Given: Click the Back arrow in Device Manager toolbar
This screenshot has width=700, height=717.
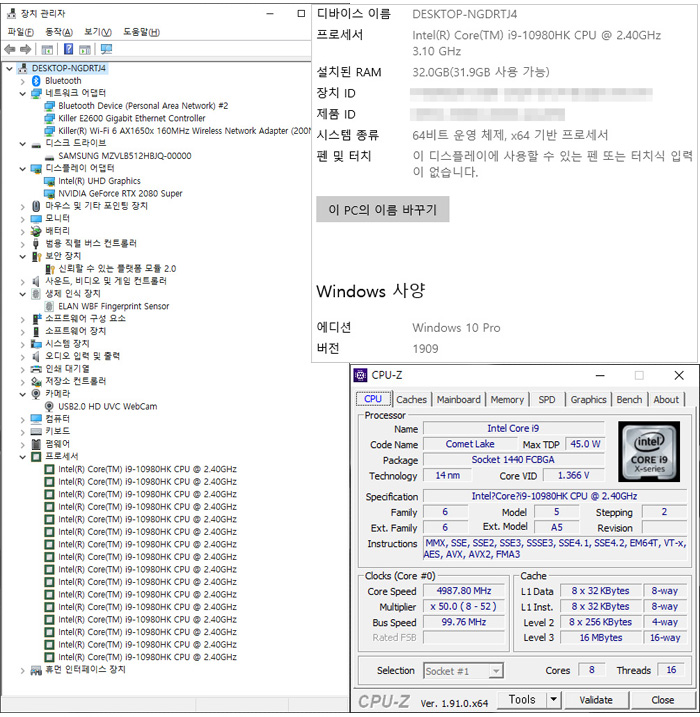Looking at the screenshot, I should tap(9, 49).
